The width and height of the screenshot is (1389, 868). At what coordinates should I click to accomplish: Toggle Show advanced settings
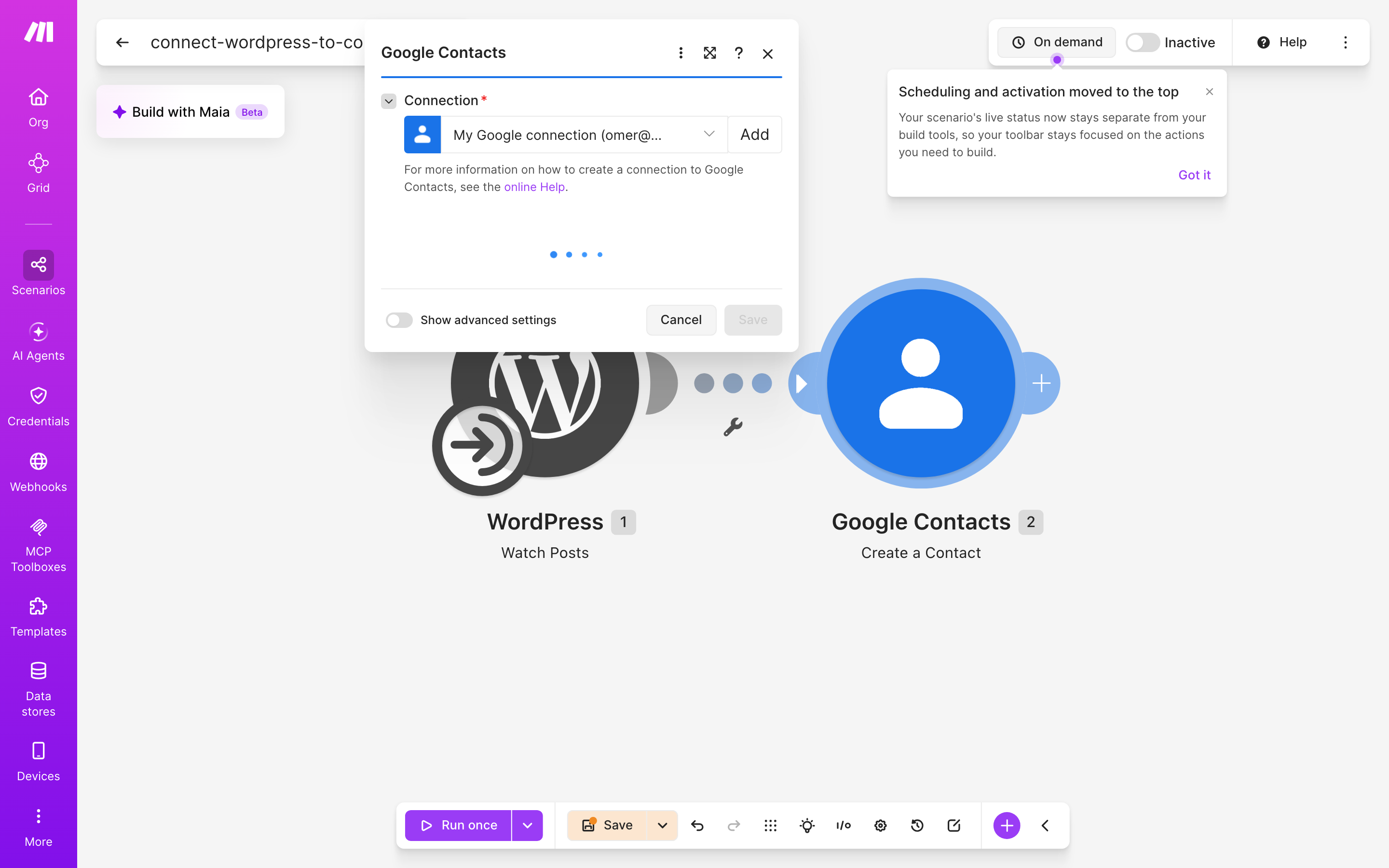click(x=399, y=320)
